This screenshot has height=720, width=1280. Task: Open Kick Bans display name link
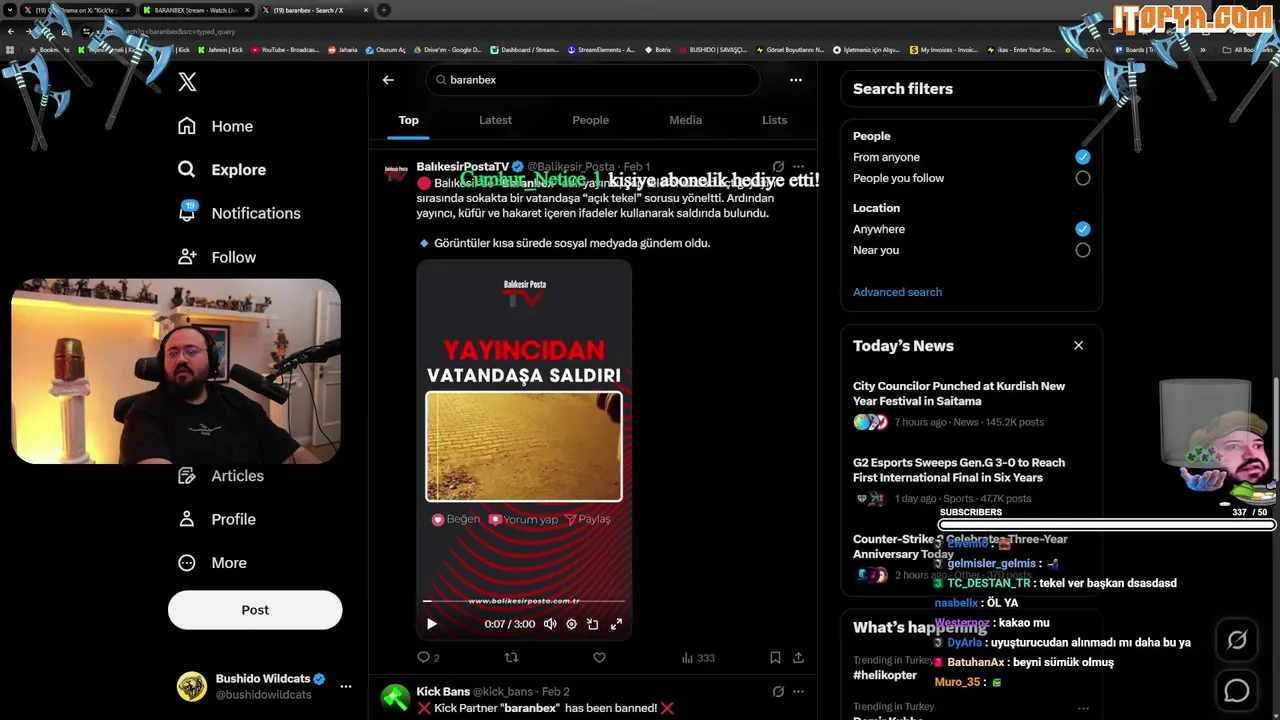tap(443, 691)
